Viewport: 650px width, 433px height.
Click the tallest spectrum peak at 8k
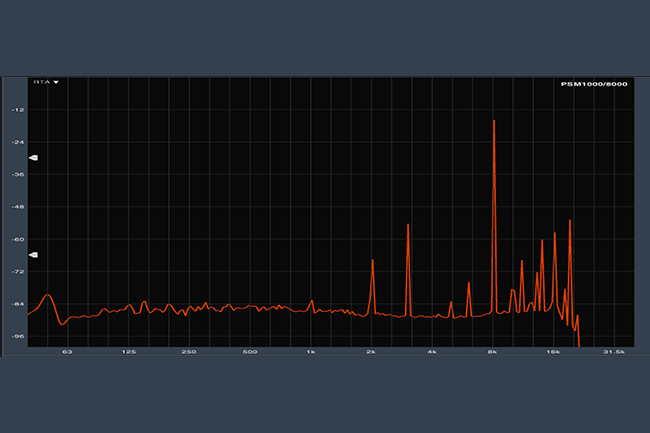tap(494, 121)
